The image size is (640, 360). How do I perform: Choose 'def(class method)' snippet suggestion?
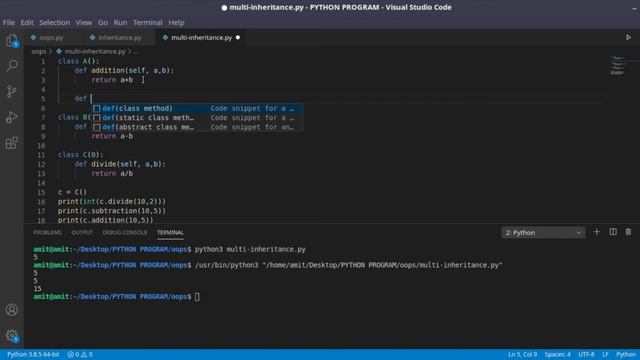197,108
